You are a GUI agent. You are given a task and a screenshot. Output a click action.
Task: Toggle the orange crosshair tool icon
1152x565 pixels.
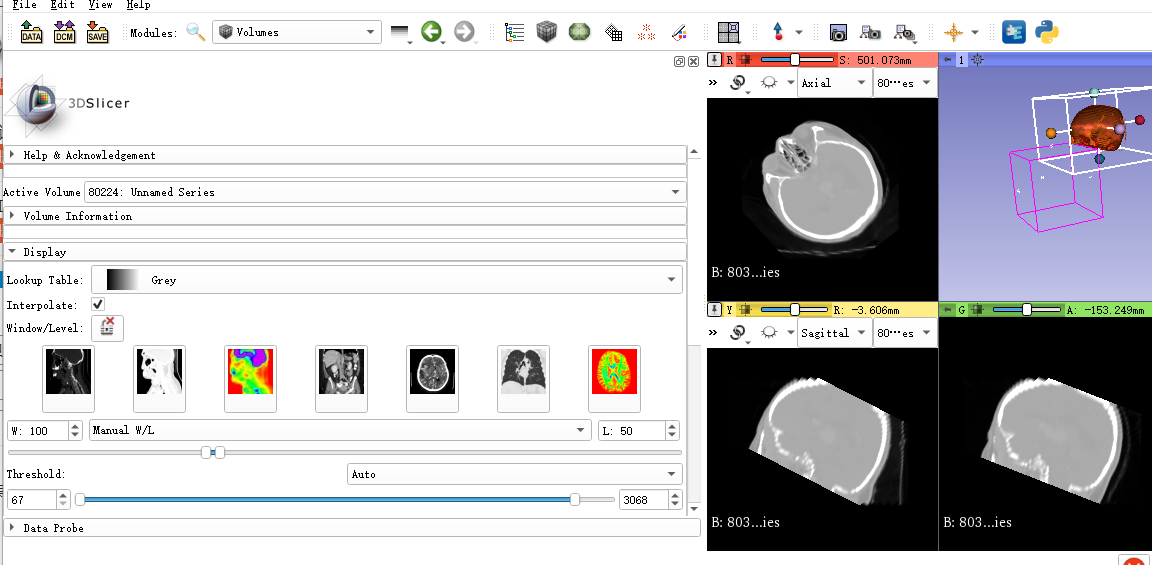tap(954, 32)
